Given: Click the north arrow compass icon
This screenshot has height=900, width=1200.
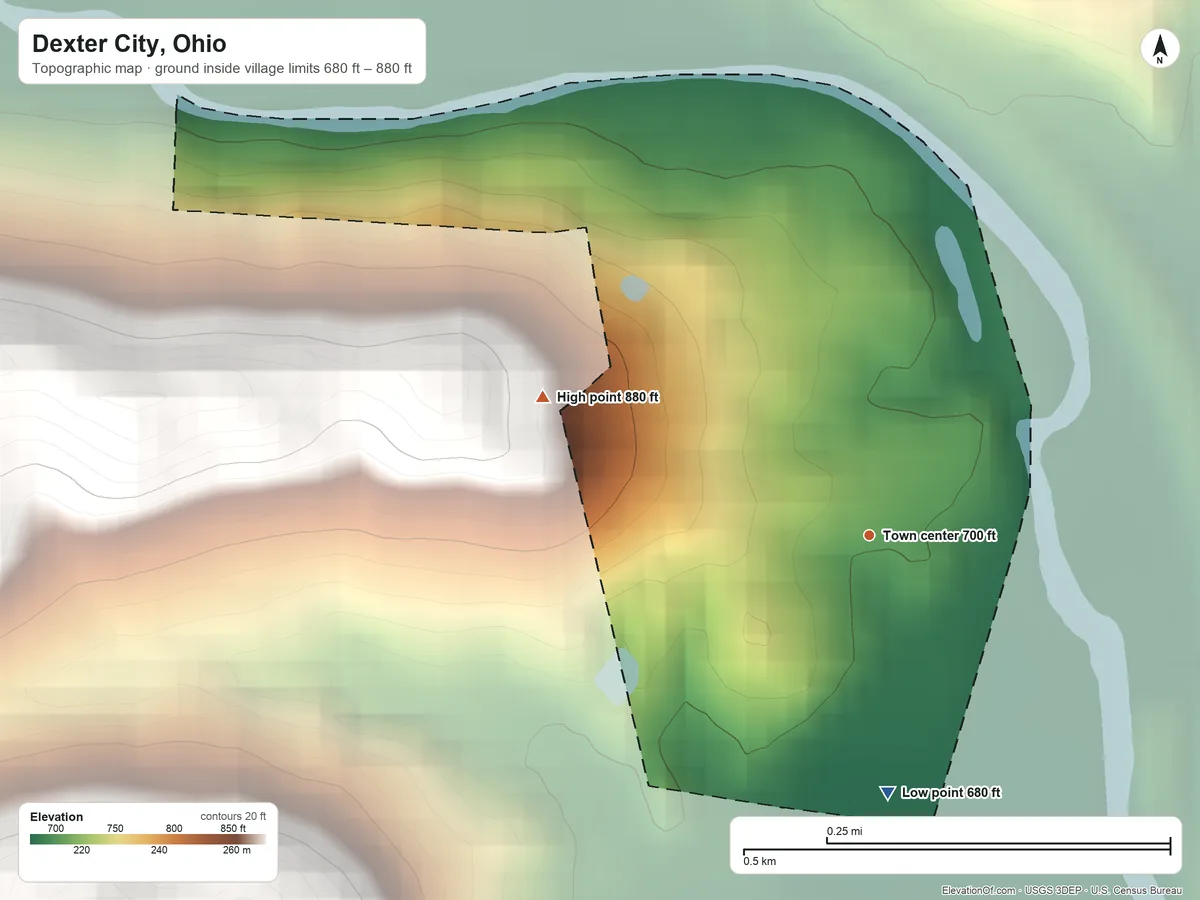Looking at the screenshot, I should pos(1159,48).
